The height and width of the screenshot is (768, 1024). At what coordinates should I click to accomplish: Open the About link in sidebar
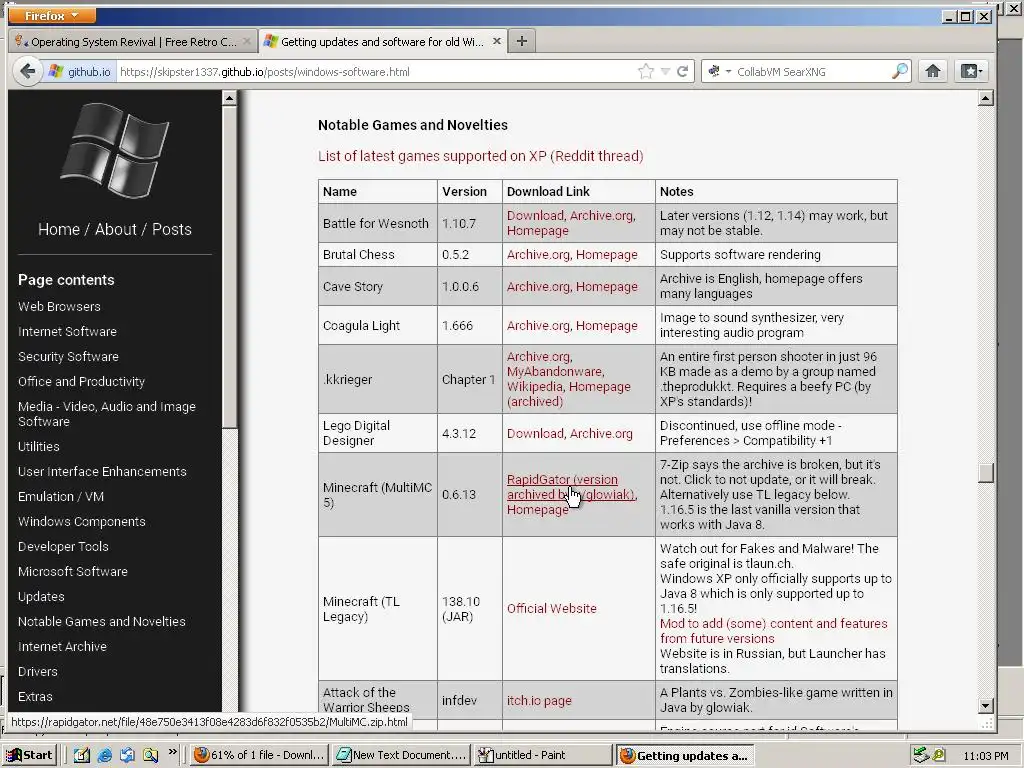click(116, 229)
